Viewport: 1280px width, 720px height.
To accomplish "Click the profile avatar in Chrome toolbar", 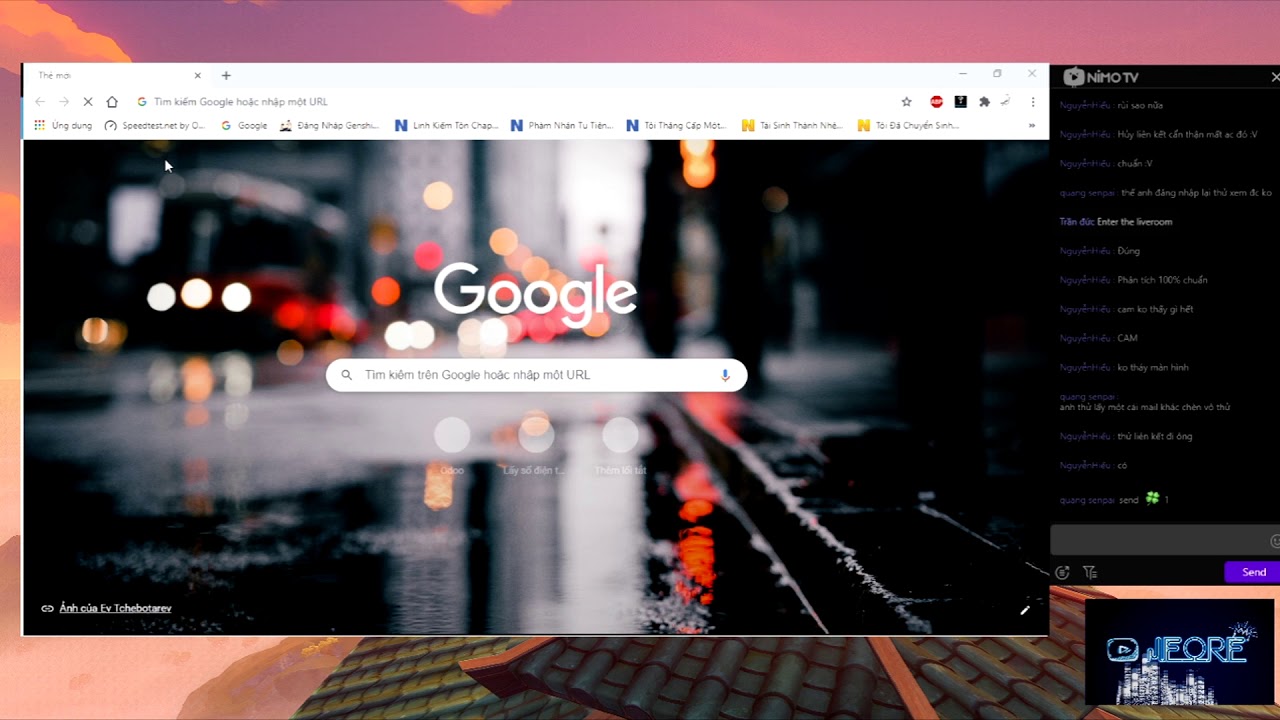I will tap(1006, 101).
